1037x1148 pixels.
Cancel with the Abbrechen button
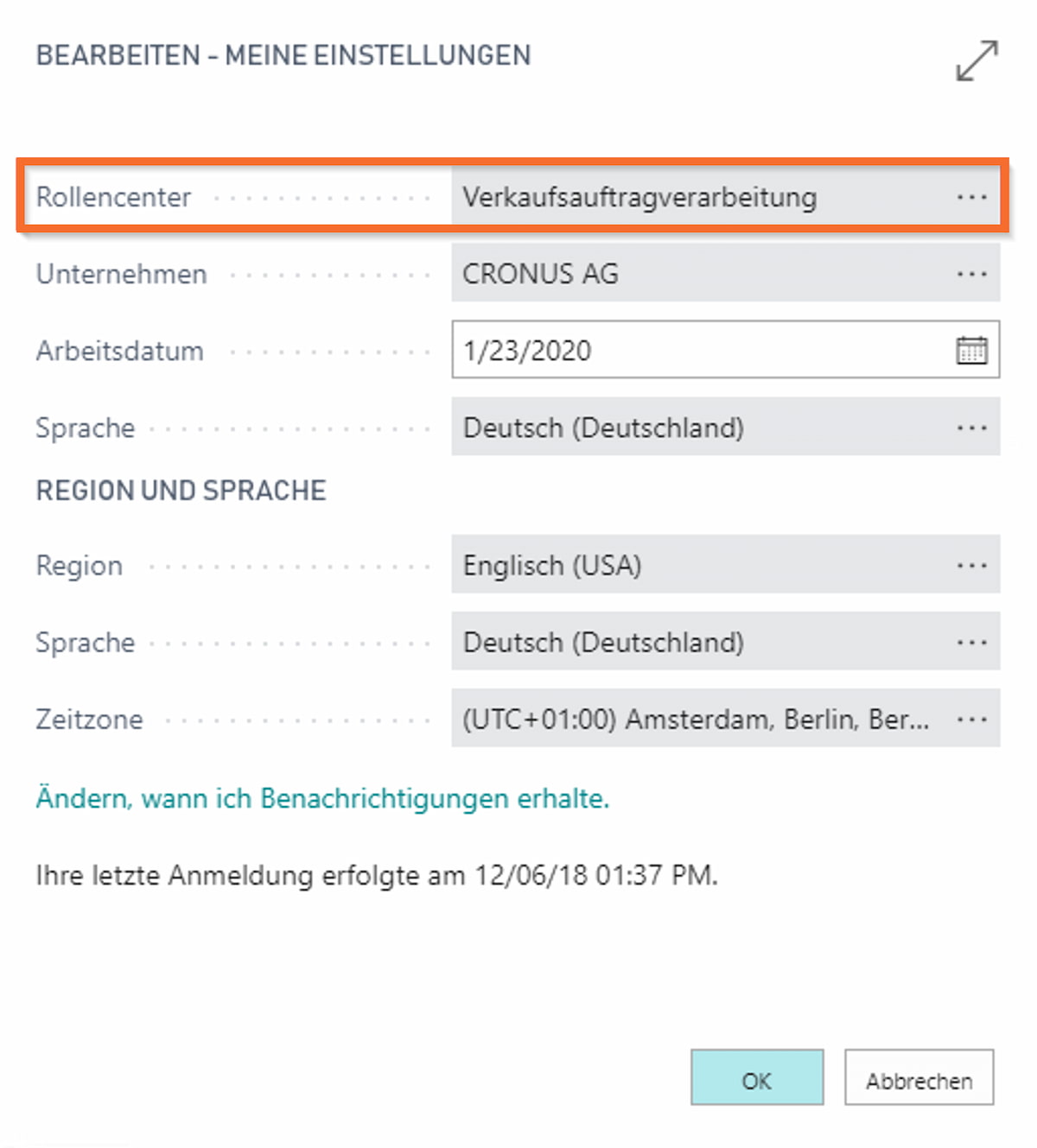[919, 1077]
